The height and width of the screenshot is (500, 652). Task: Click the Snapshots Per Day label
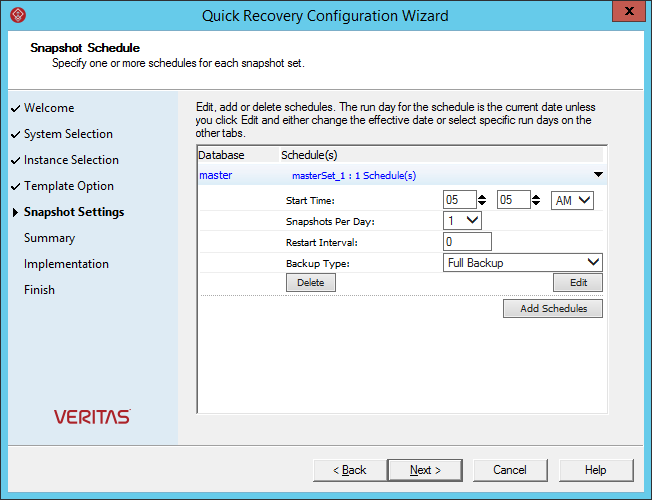pos(330,222)
